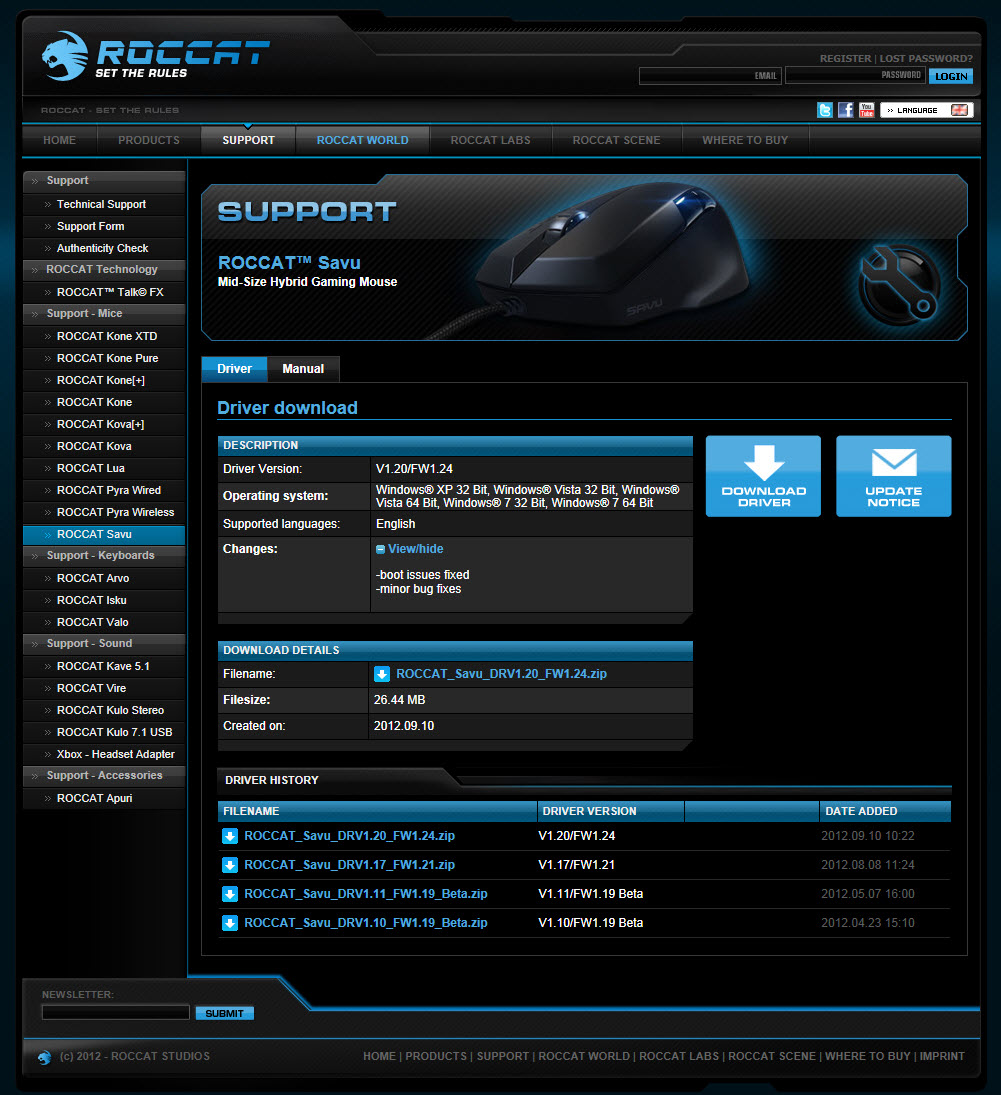Focus the Password input field
The width and height of the screenshot is (1001, 1095).
click(855, 75)
